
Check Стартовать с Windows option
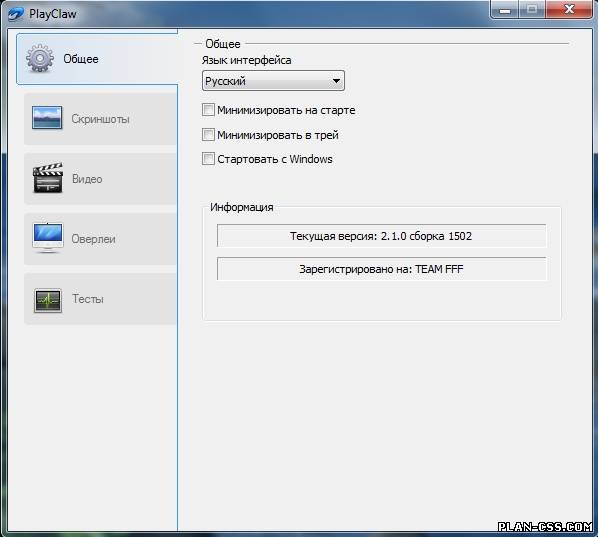[x=208, y=159]
